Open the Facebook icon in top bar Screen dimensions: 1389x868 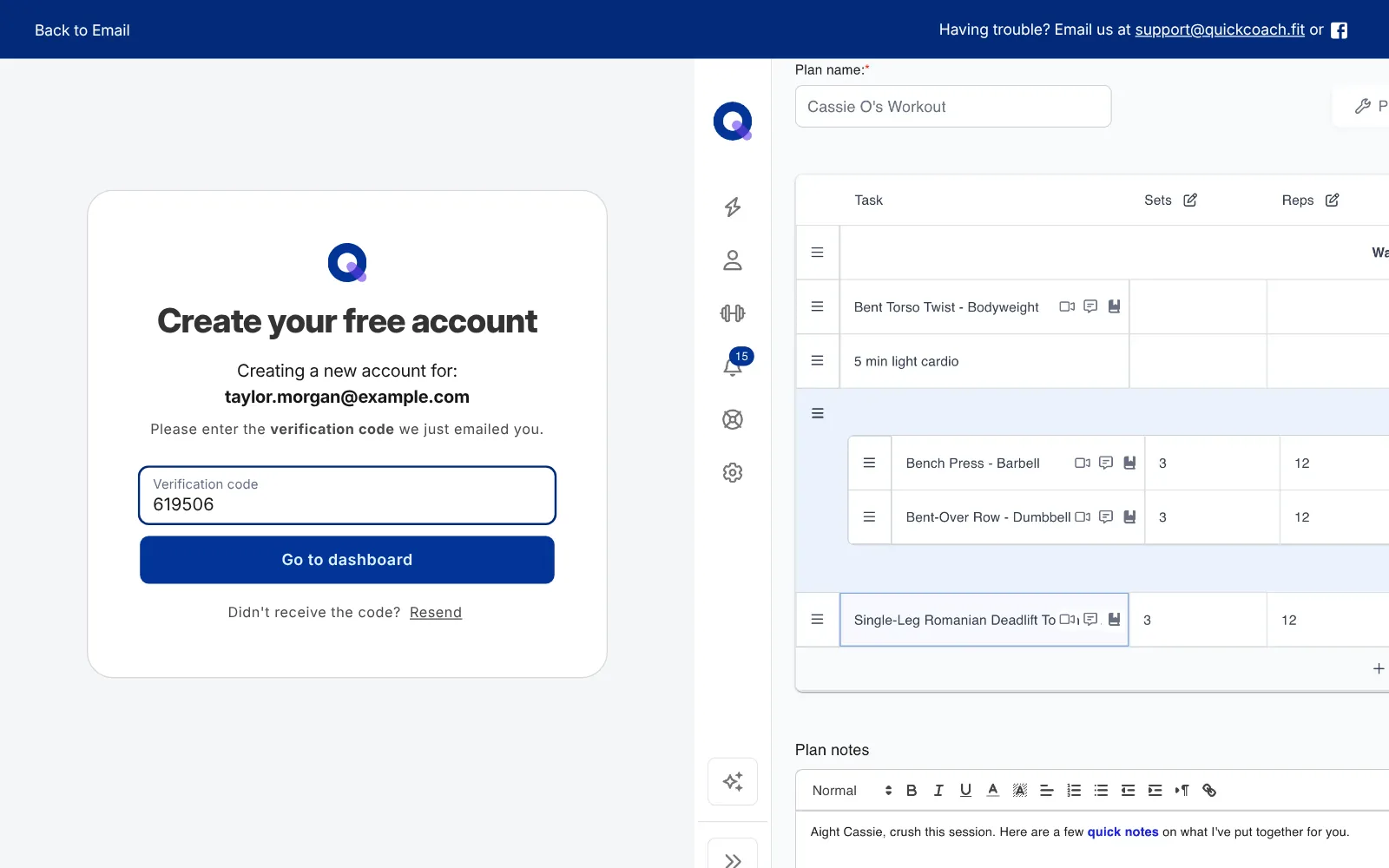tap(1340, 30)
